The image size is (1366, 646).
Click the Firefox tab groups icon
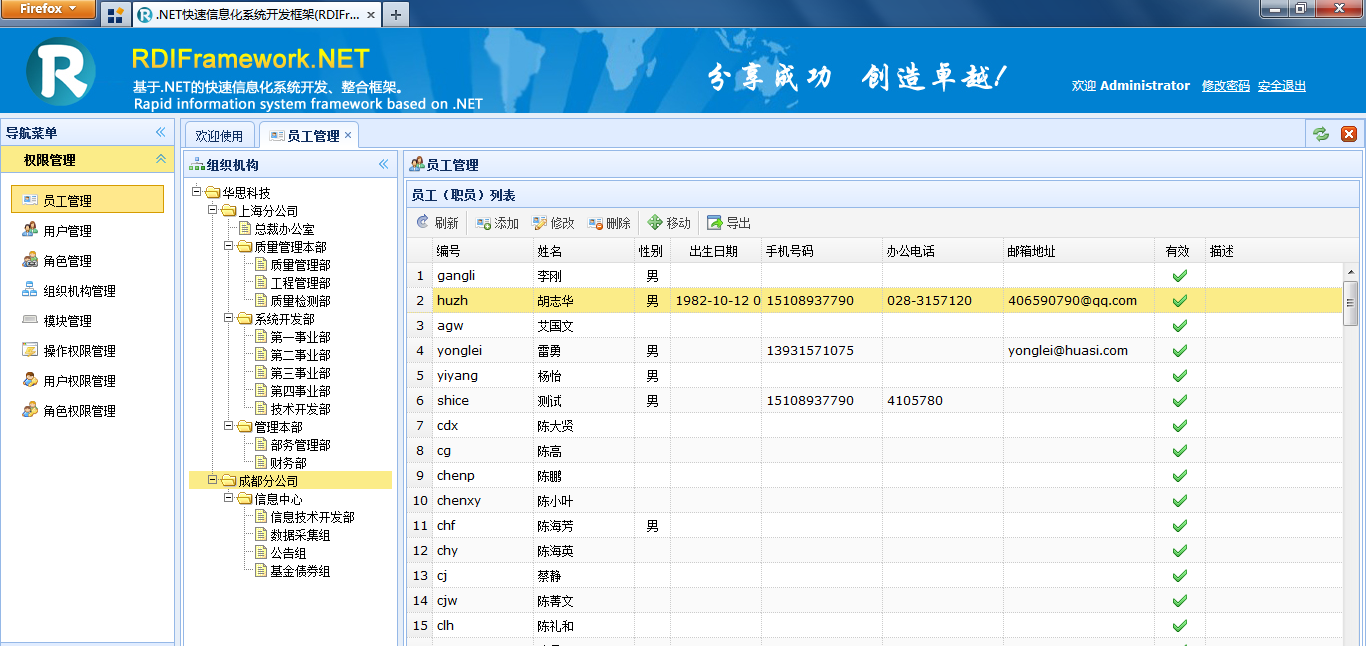tap(115, 15)
